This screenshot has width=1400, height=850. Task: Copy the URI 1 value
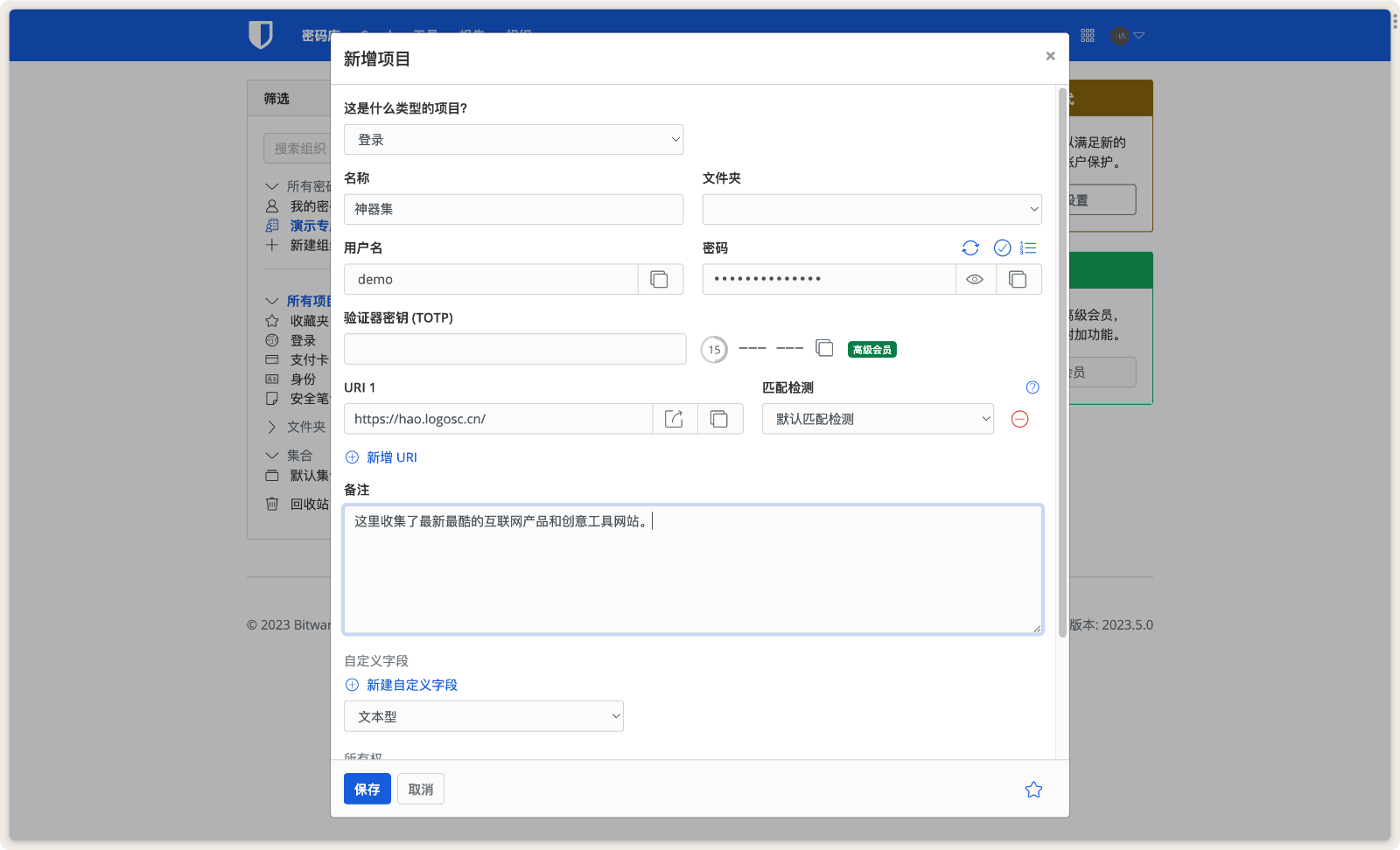click(719, 419)
